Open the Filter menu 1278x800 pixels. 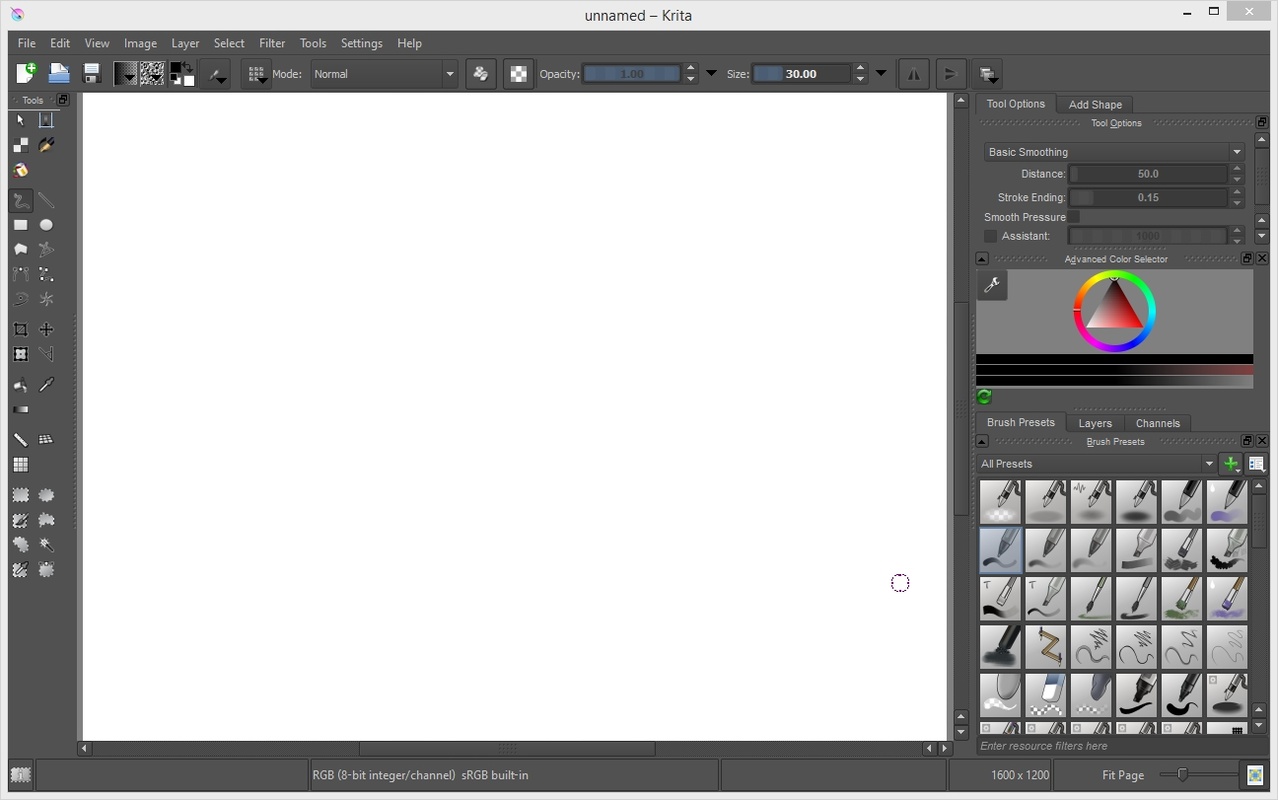click(x=272, y=44)
